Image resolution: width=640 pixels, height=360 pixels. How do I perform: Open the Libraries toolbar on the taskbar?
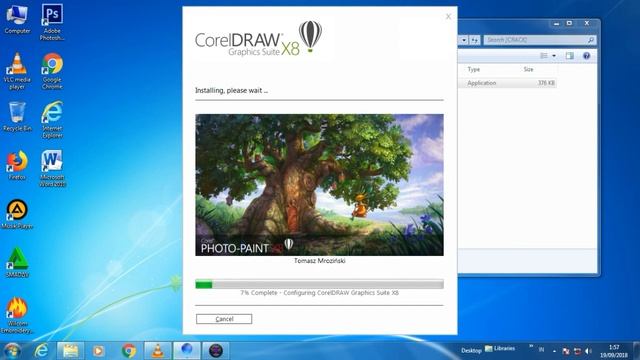tap(500, 349)
